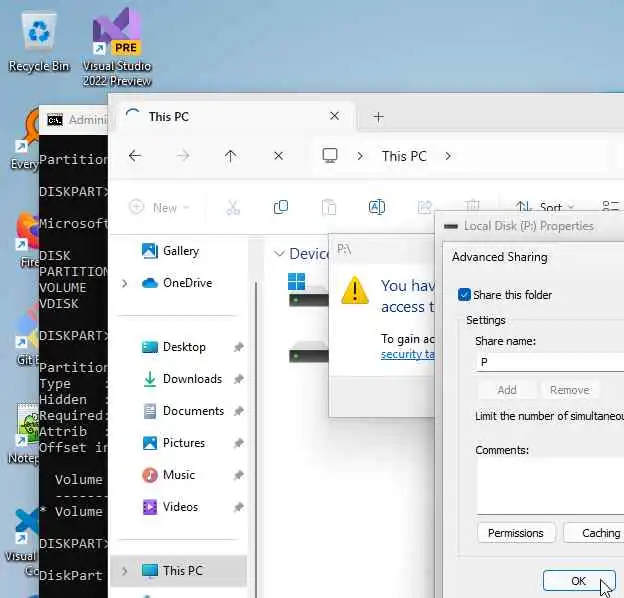This screenshot has height=598, width=624.
Task: Open the New dropdown menu
Action: click(x=159, y=207)
